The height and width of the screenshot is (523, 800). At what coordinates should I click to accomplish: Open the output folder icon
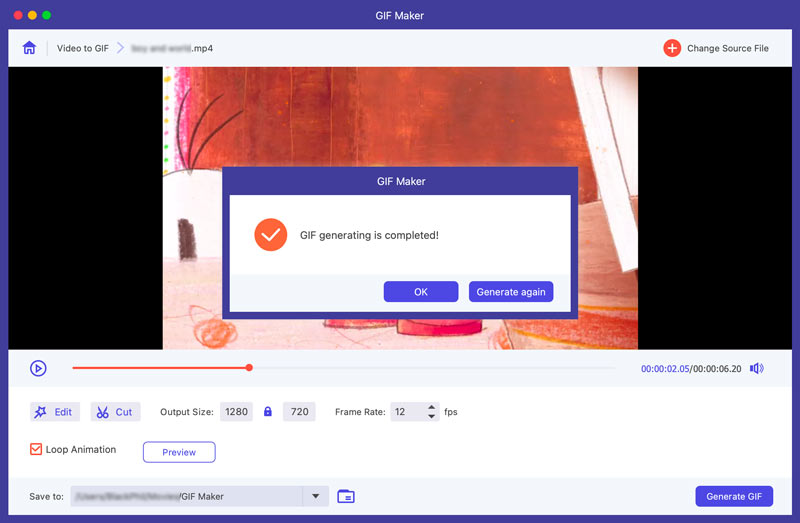pos(346,496)
